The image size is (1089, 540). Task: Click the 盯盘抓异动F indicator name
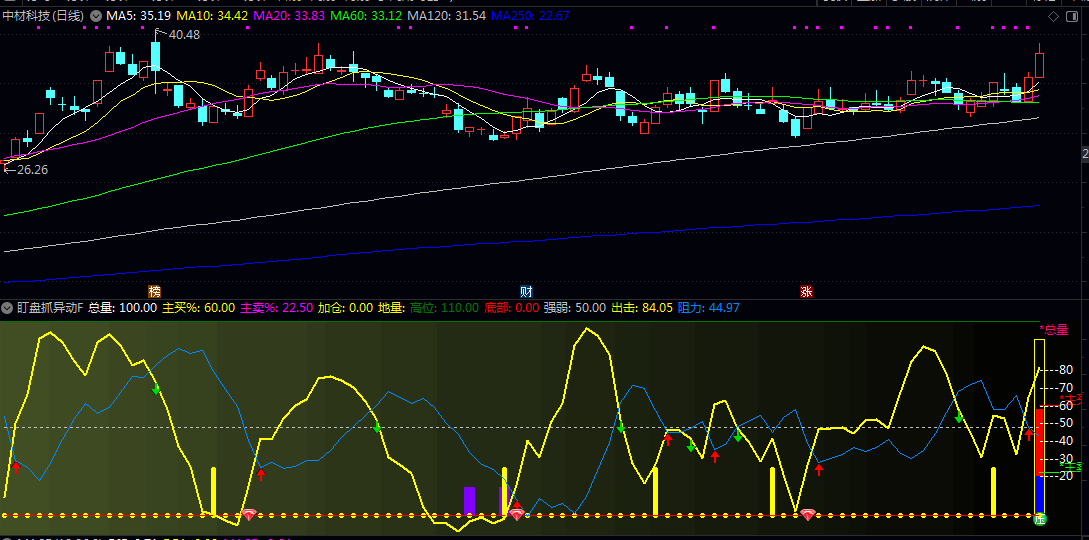point(50,308)
